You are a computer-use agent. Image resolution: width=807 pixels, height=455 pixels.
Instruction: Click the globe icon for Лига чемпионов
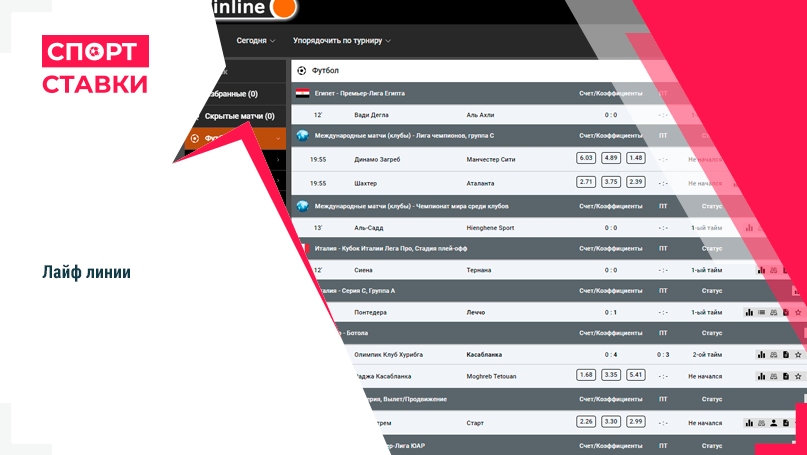[302, 135]
